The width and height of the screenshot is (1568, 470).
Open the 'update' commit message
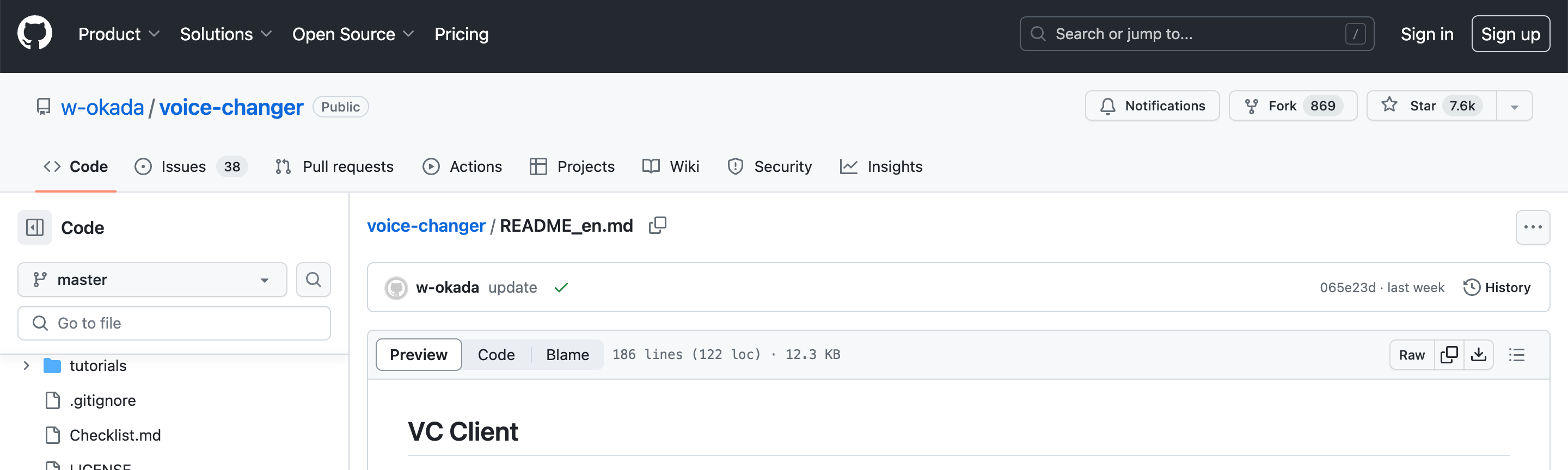pos(512,288)
